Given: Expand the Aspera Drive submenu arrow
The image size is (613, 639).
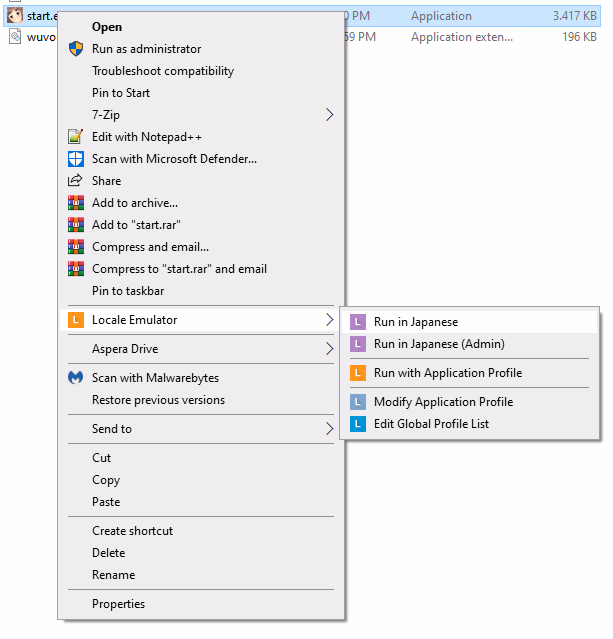Looking at the screenshot, I should pyautogui.click(x=329, y=349).
